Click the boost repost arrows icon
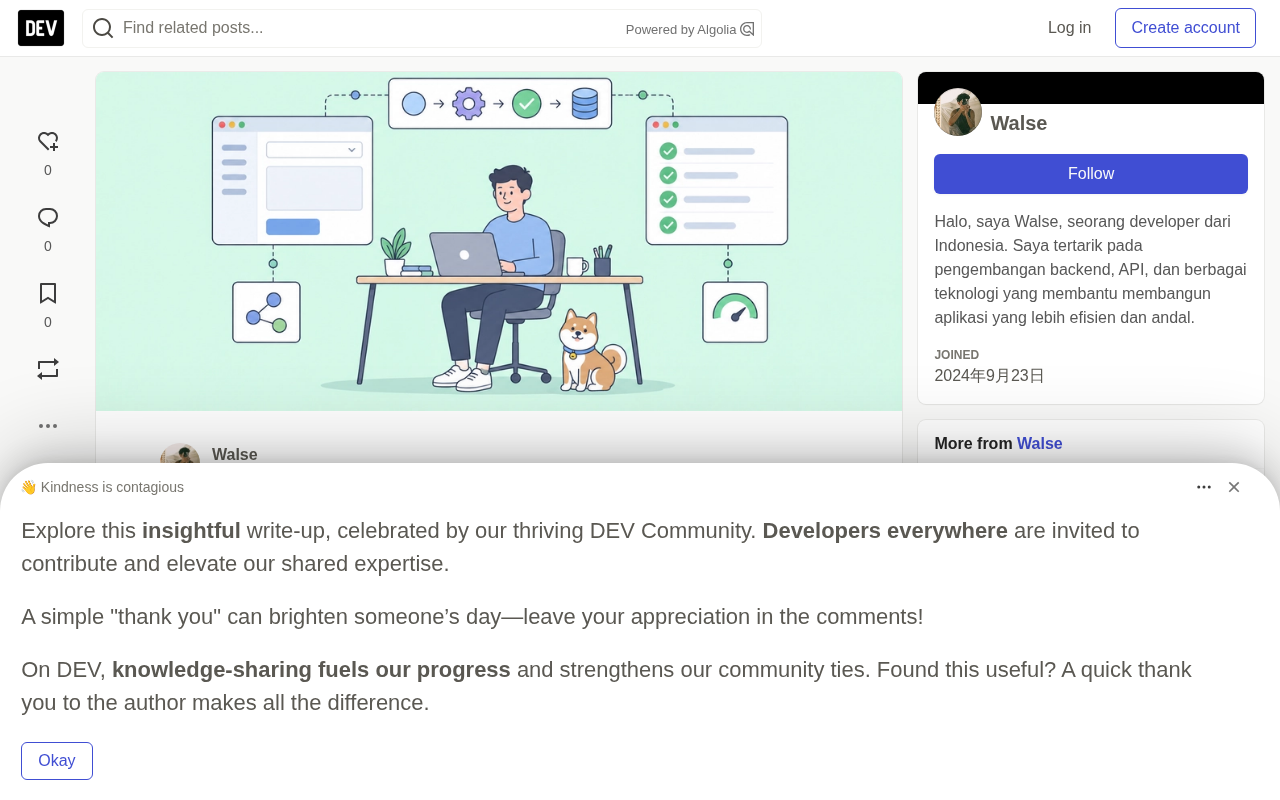Screen dimensions: 1280x800 (x=48, y=369)
